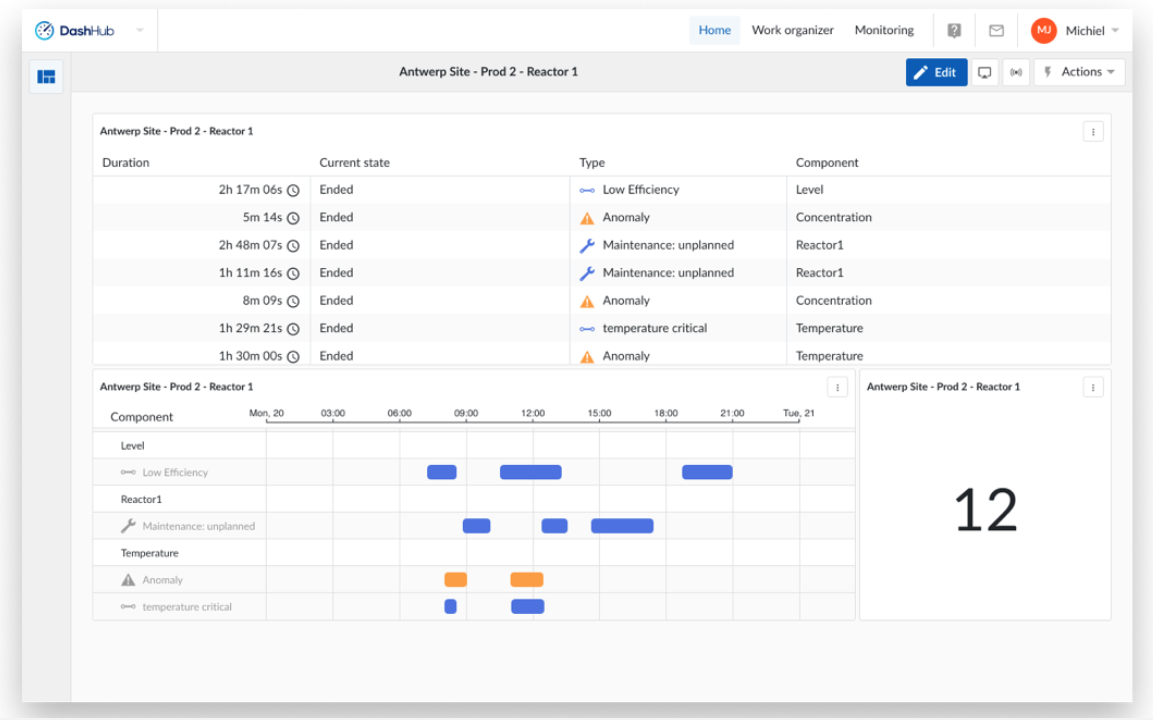Select the Home menu item

(714, 30)
